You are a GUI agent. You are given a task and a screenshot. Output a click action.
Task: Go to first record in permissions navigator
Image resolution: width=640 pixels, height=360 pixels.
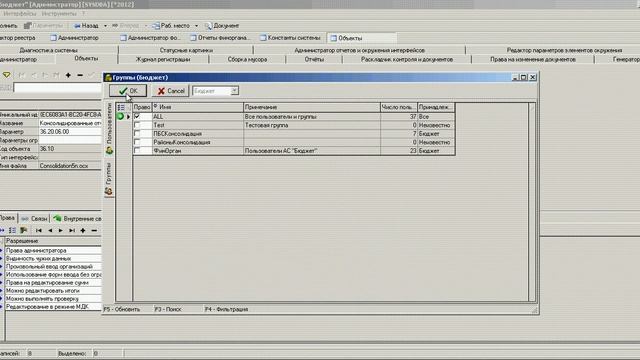39,231
